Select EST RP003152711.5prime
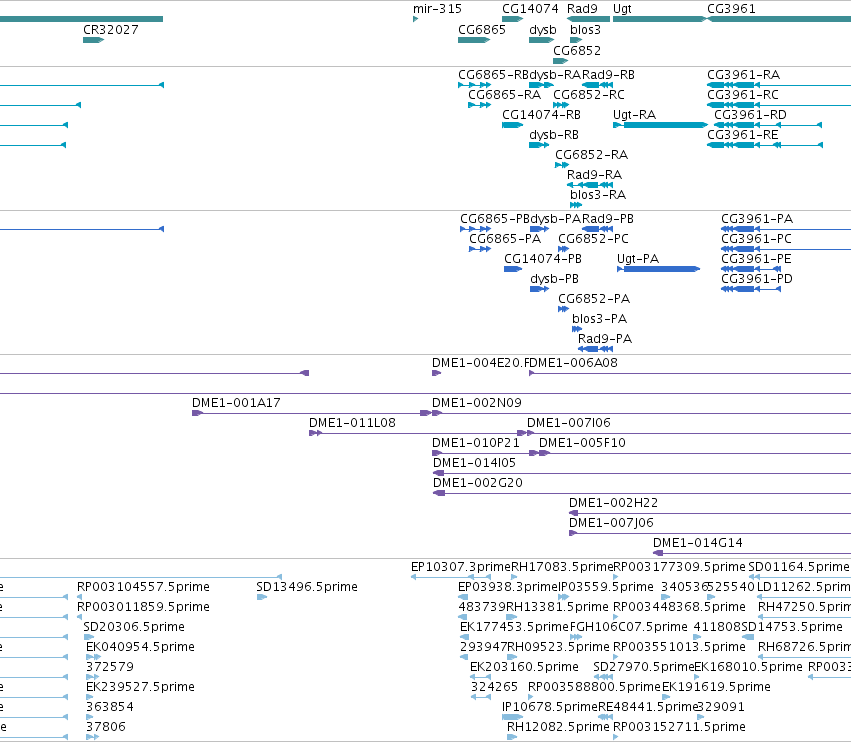Image resolution: width=851 pixels, height=742 pixels. [x=679, y=727]
